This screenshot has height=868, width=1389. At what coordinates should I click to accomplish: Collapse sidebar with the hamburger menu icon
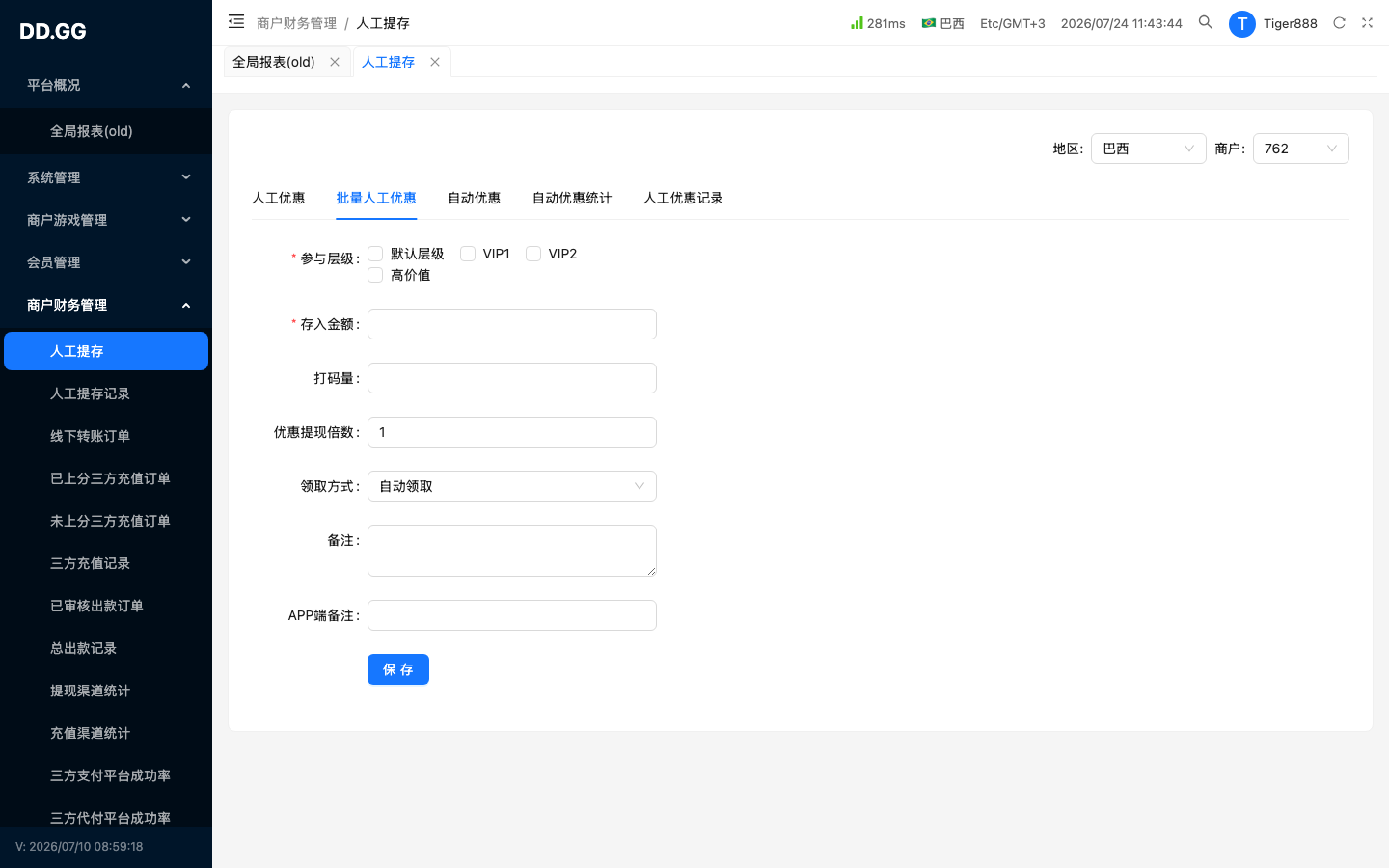tap(236, 21)
